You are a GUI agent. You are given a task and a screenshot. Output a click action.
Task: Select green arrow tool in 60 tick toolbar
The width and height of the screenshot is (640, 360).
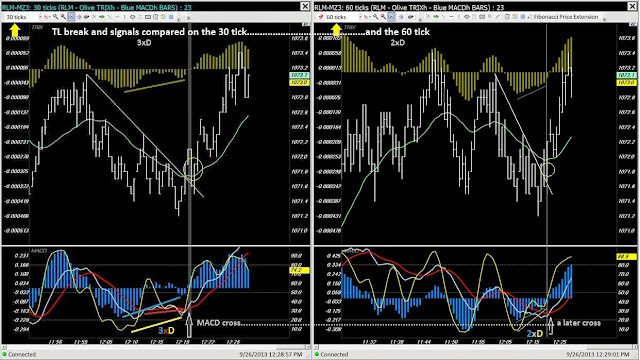pos(436,17)
